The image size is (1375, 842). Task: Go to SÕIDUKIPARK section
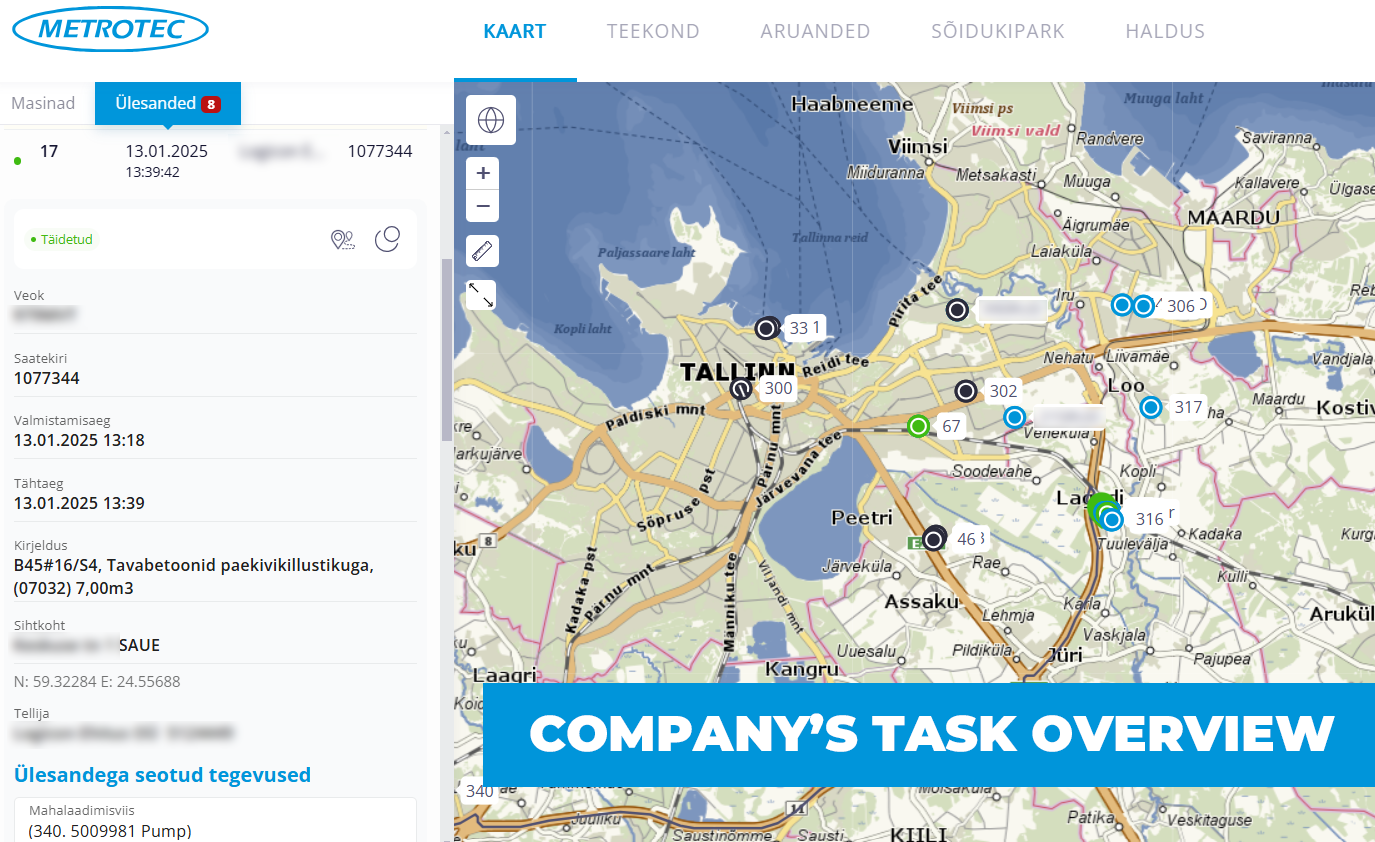[997, 31]
